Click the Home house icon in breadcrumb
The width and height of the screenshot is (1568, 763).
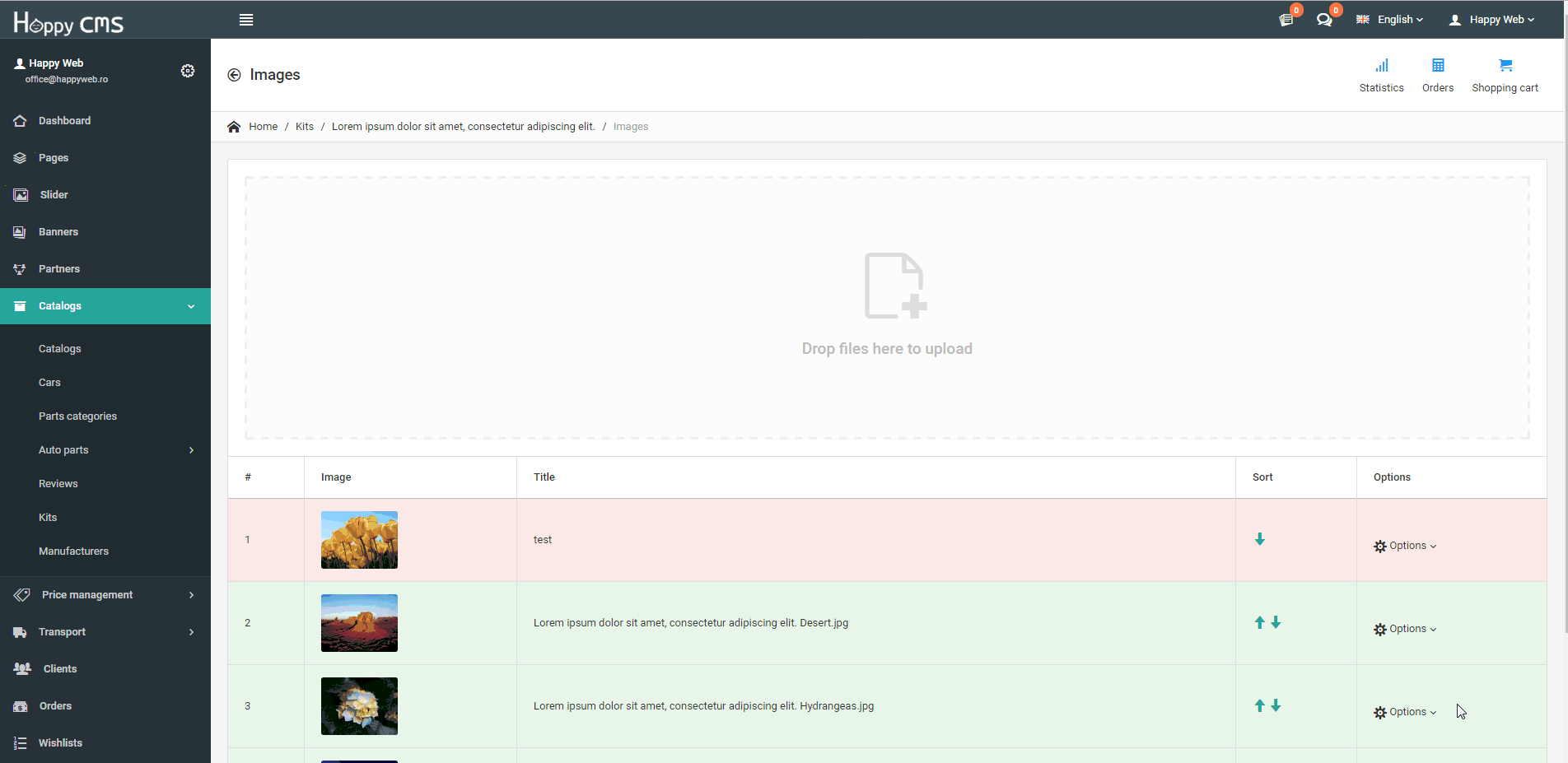click(234, 127)
